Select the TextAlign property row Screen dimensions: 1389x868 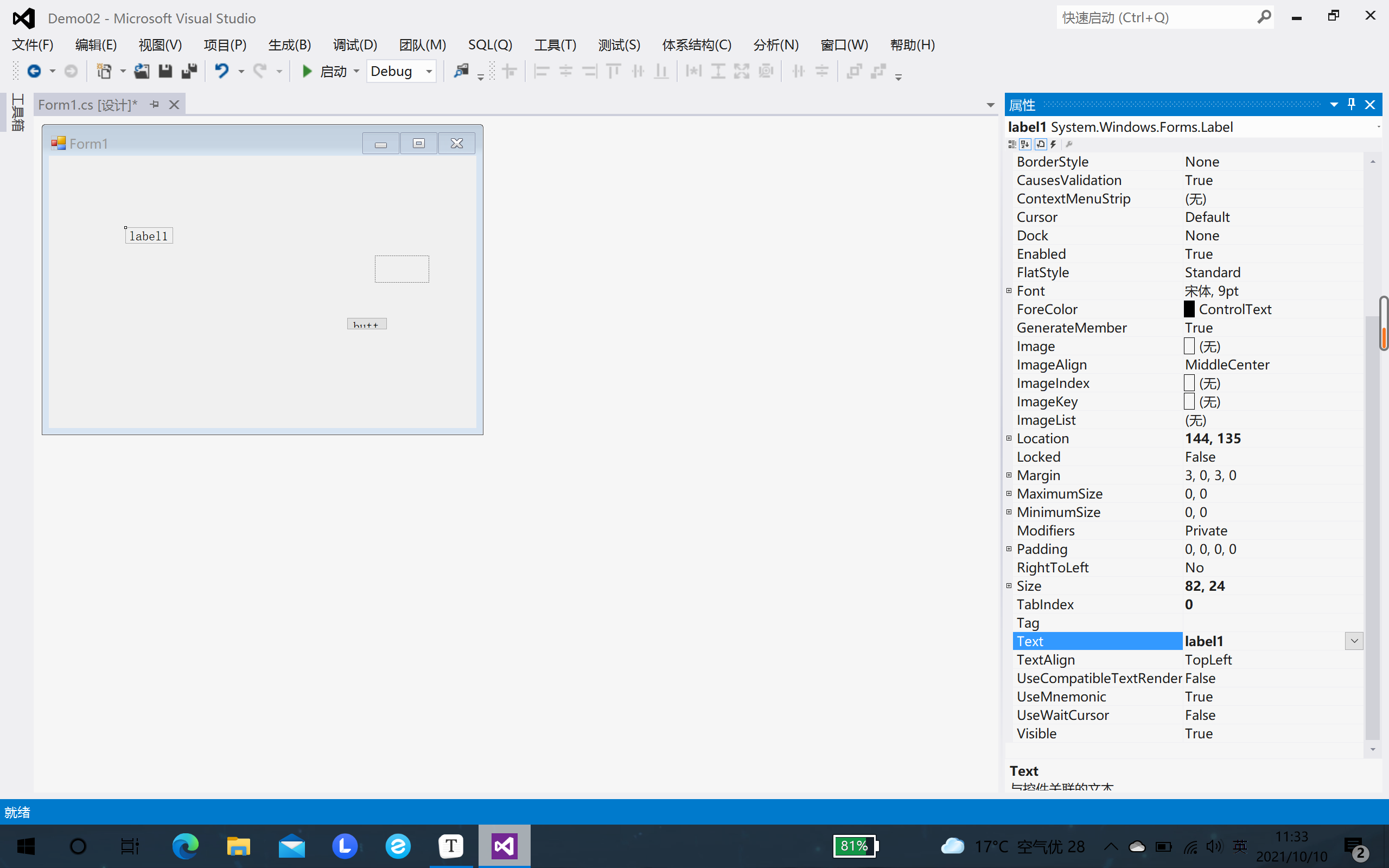[x=1188, y=659]
